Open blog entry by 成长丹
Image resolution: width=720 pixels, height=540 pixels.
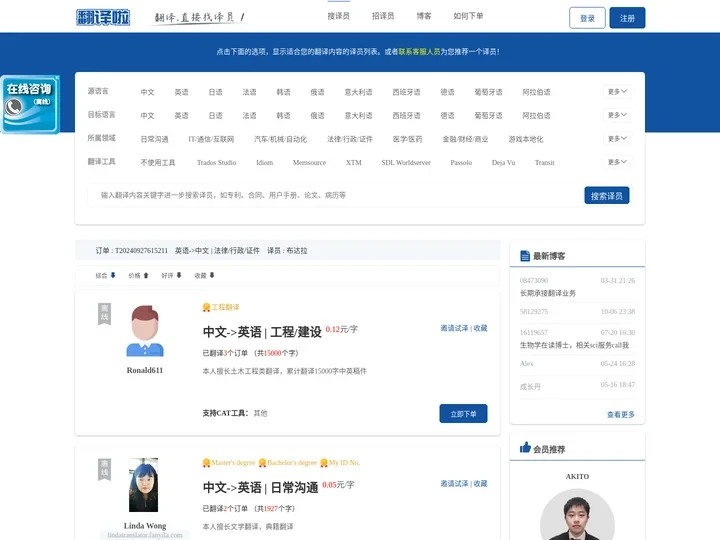pyautogui.click(x=530, y=387)
